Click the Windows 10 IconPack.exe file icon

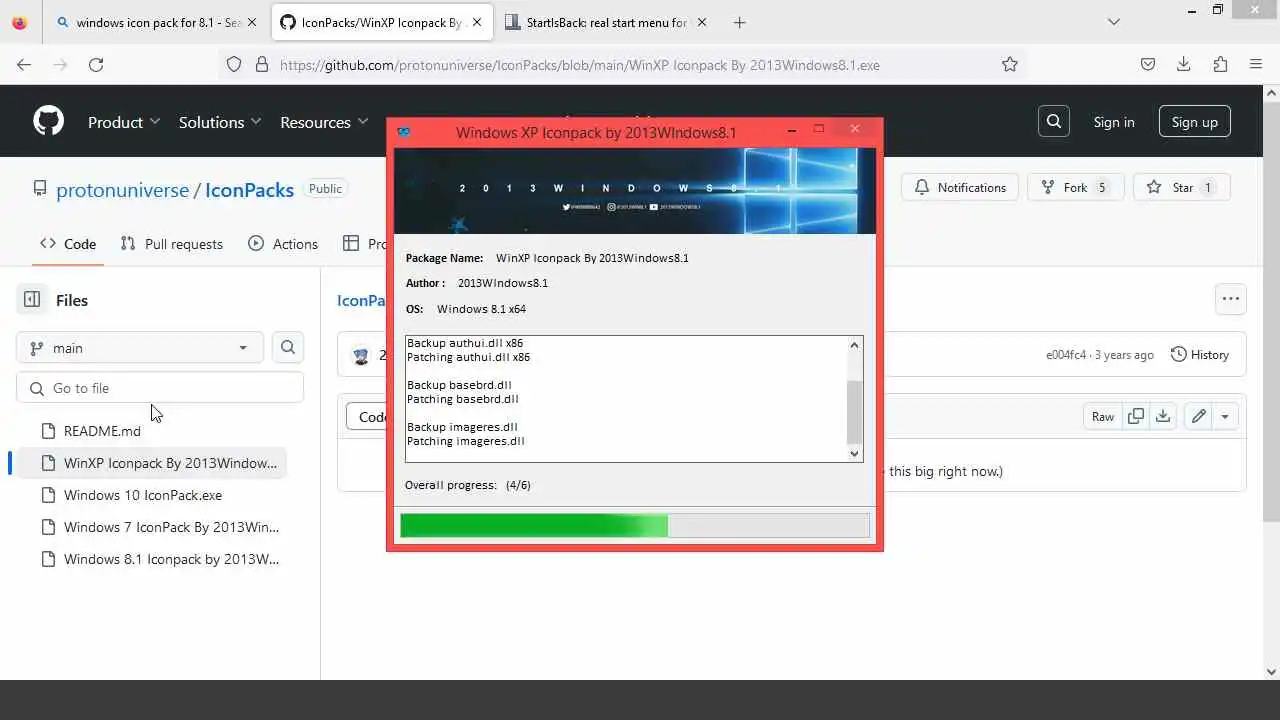tap(48, 495)
